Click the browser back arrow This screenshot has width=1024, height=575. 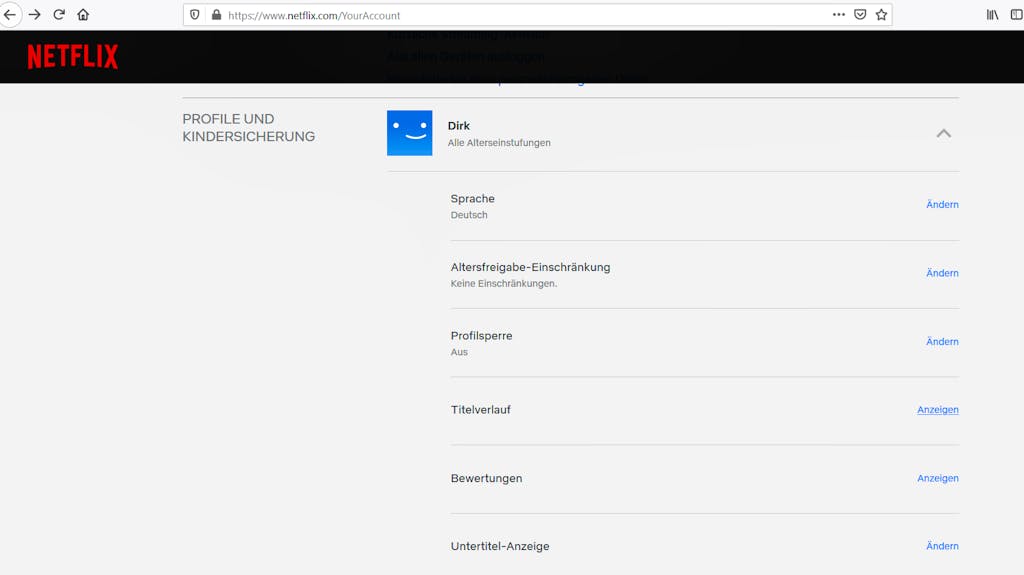click(x=10, y=15)
